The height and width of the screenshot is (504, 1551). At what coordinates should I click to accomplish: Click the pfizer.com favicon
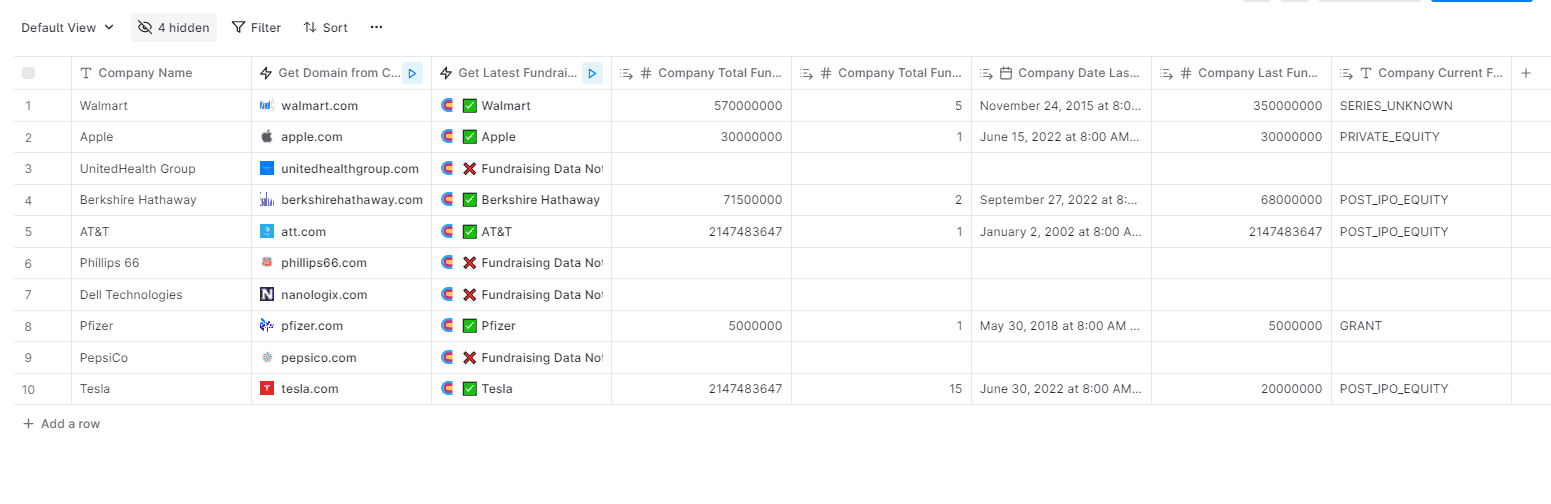tap(266, 326)
